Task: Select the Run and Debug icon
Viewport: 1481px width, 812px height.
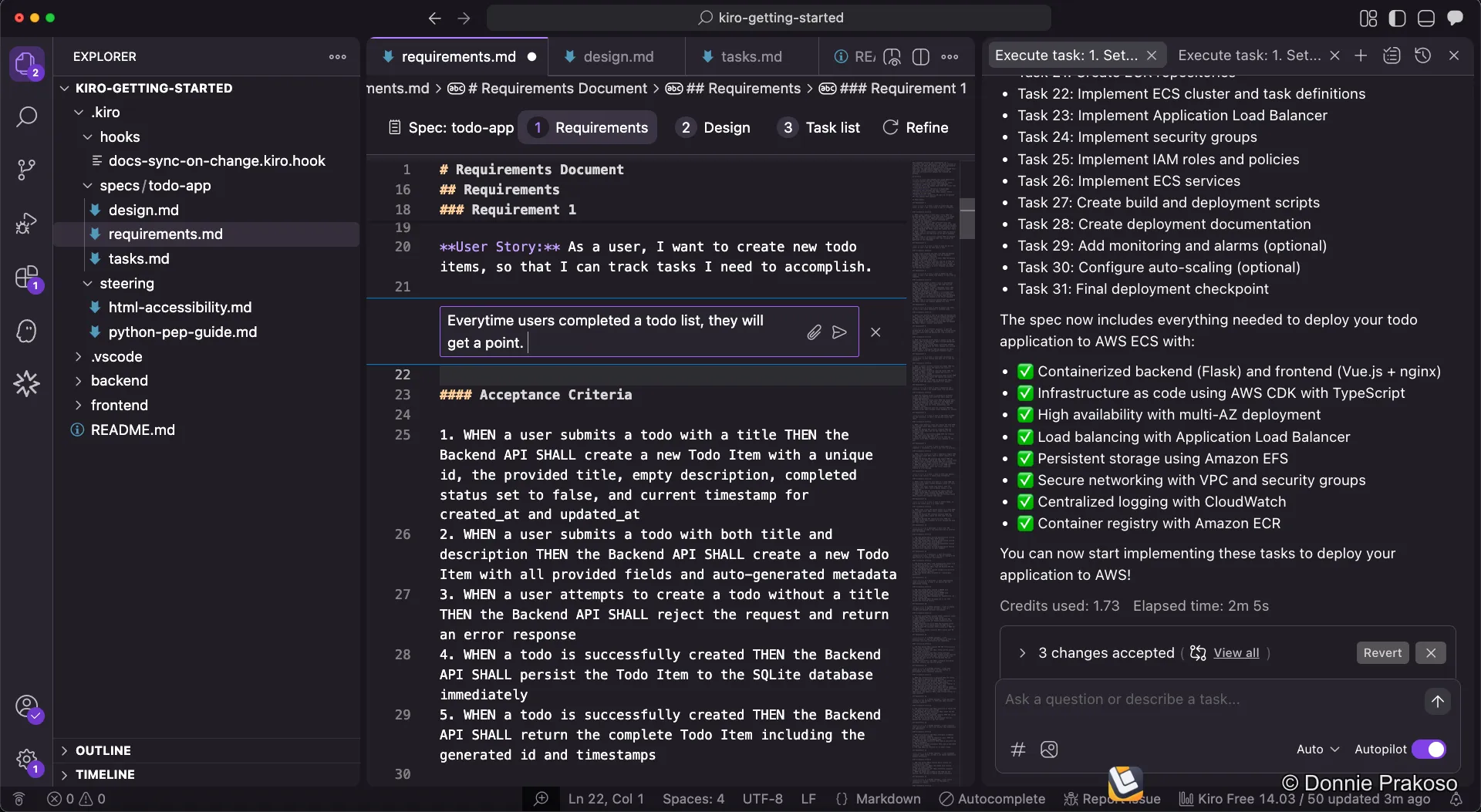Action: [x=28, y=223]
